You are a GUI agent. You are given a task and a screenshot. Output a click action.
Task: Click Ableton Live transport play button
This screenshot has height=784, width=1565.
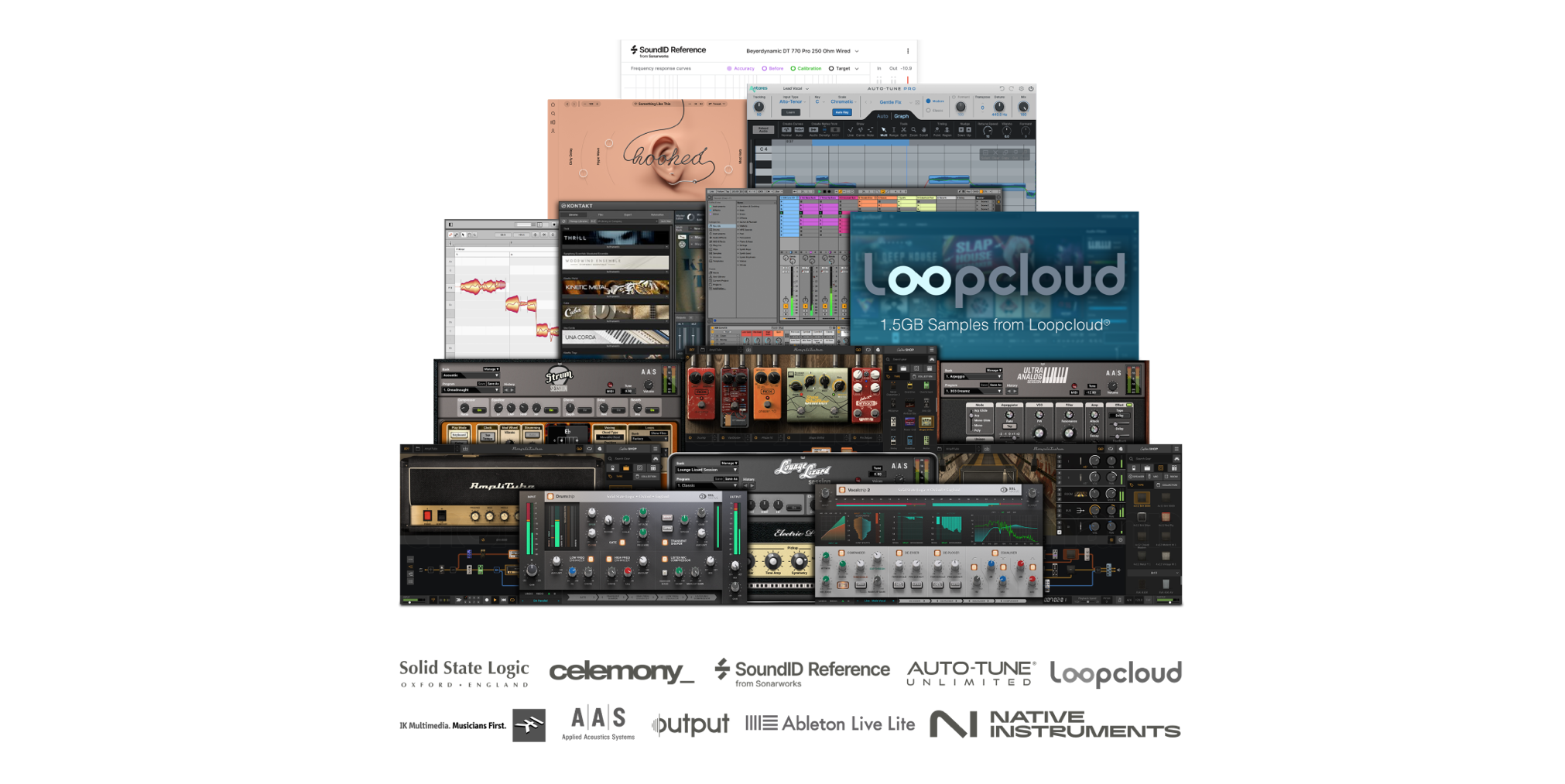pyautogui.click(x=820, y=191)
